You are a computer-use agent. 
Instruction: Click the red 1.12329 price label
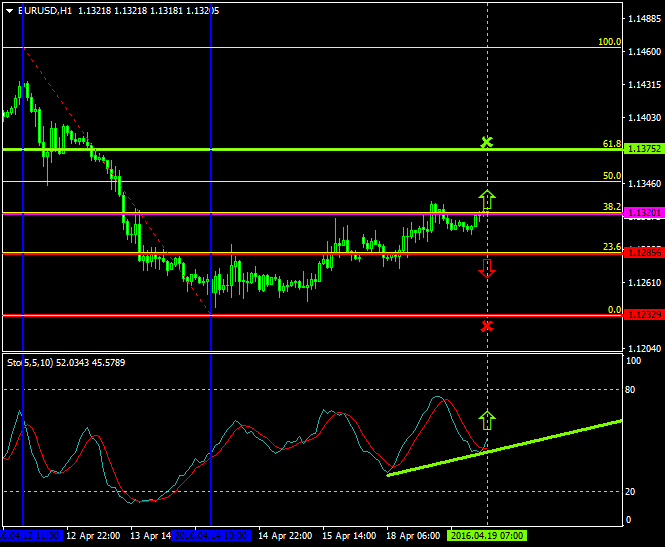click(642, 315)
